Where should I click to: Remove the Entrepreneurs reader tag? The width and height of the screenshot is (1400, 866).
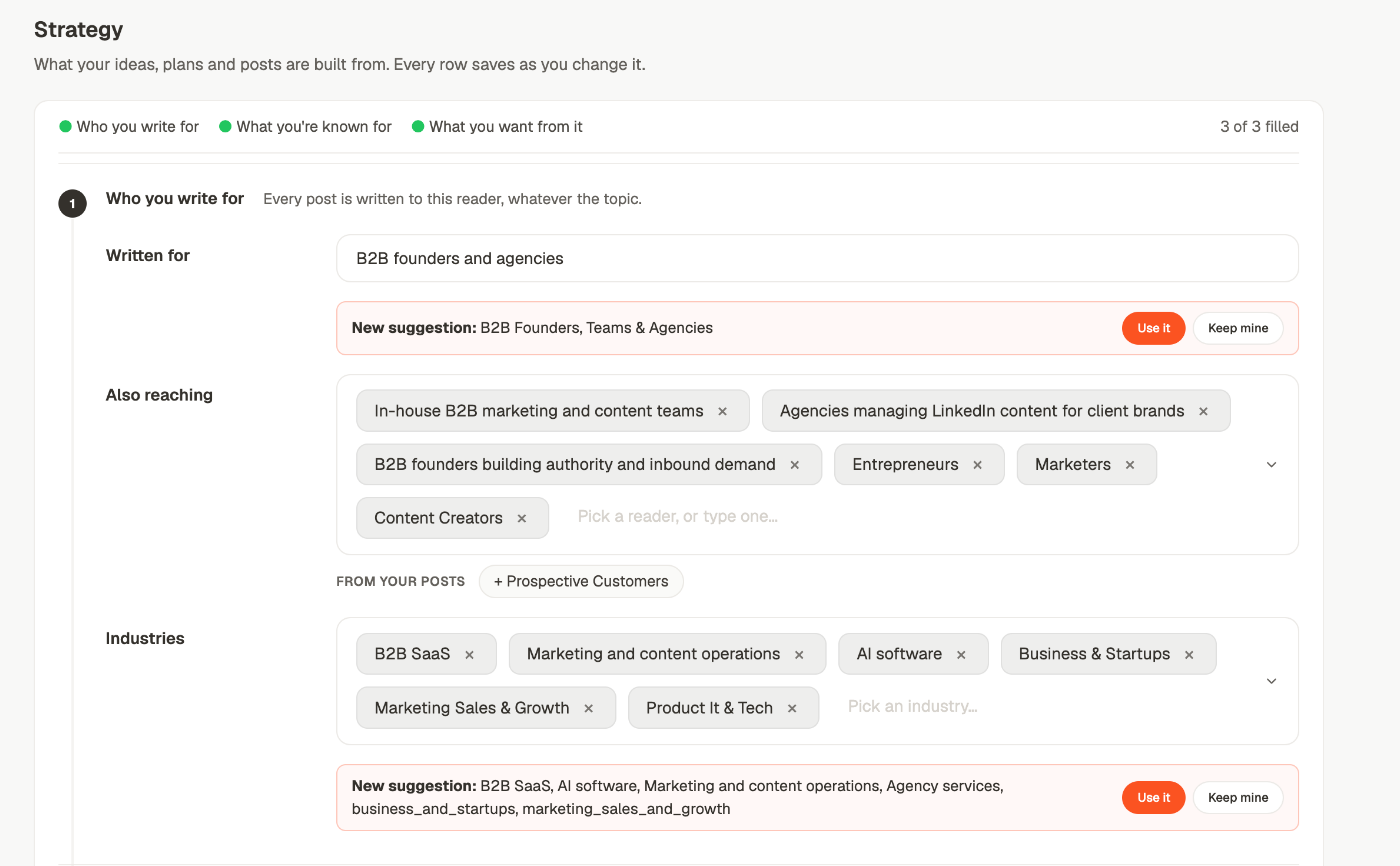pos(977,465)
